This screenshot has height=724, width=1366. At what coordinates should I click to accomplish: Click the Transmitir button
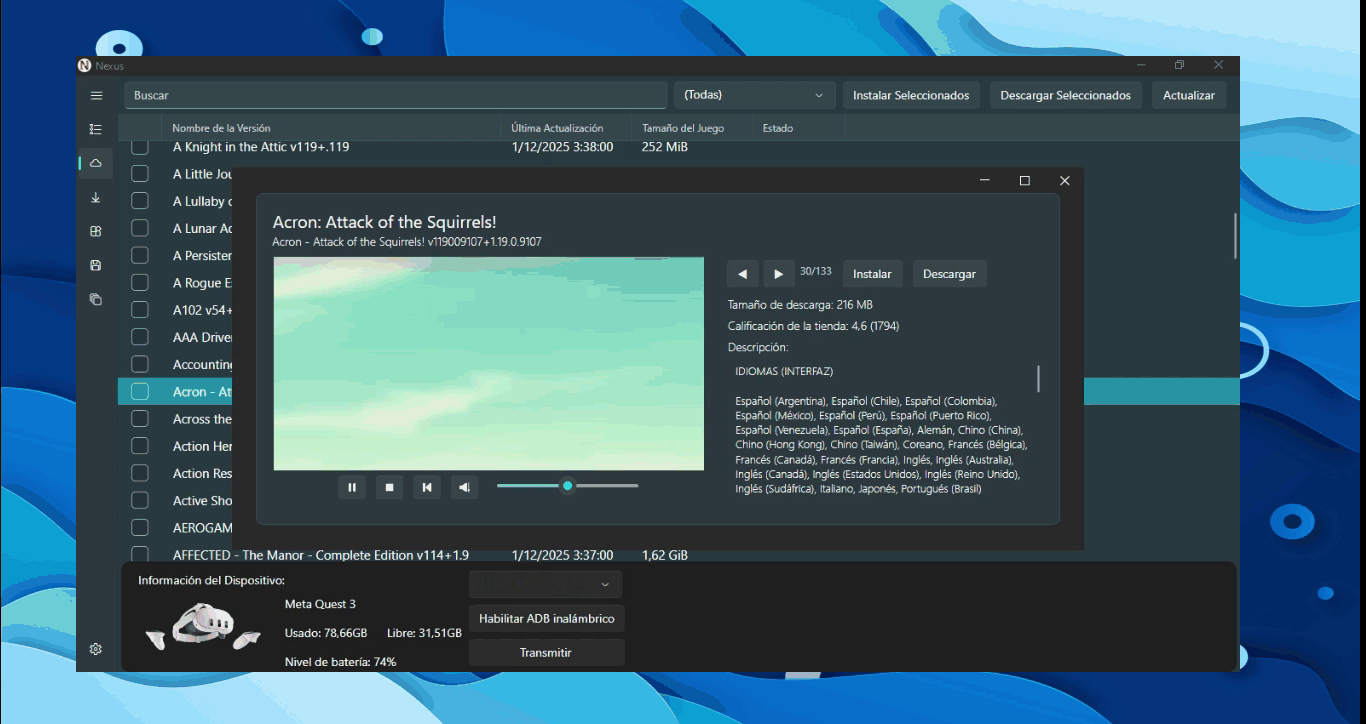click(x=547, y=653)
